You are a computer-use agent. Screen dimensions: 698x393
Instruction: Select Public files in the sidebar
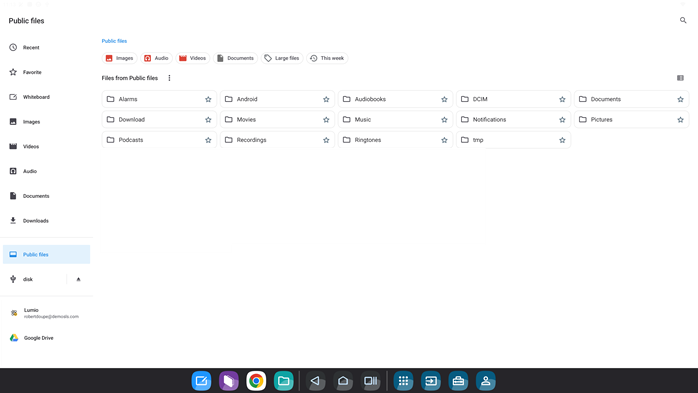pyautogui.click(x=46, y=255)
